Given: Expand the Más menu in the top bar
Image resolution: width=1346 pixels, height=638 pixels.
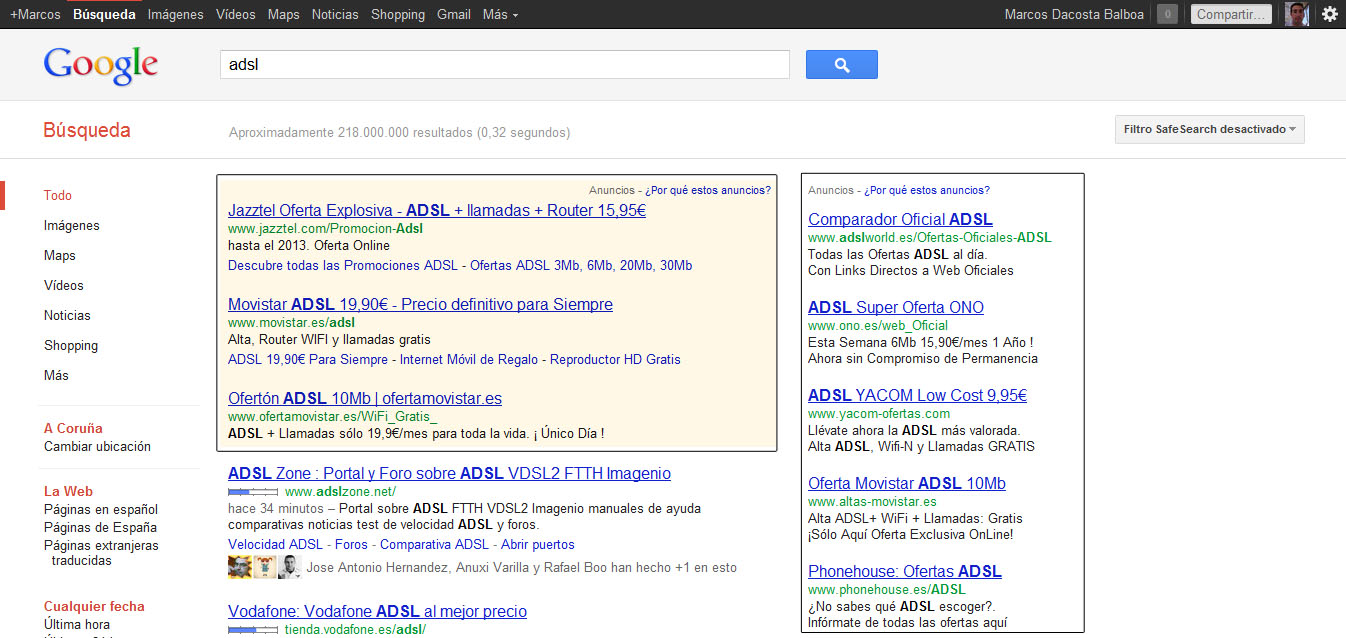Looking at the screenshot, I should click(500, 14).
